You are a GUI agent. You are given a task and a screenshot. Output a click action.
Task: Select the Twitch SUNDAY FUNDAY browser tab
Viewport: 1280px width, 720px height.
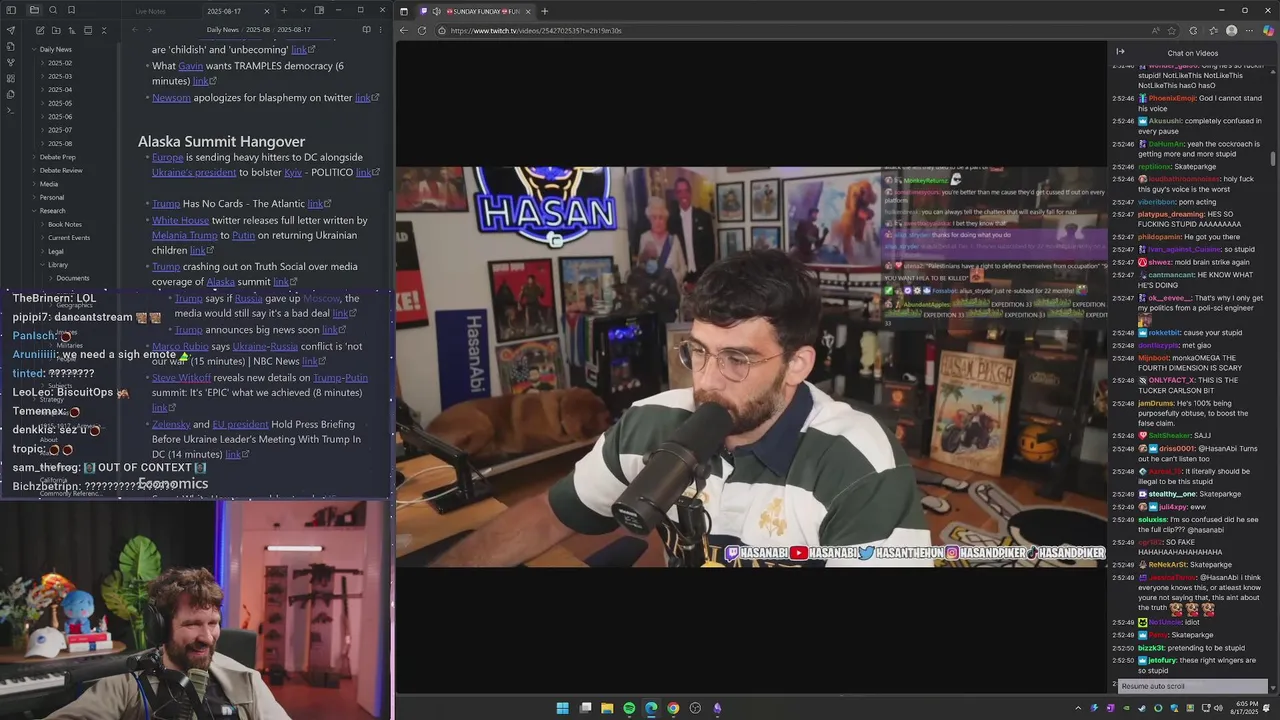click(476, 11)
